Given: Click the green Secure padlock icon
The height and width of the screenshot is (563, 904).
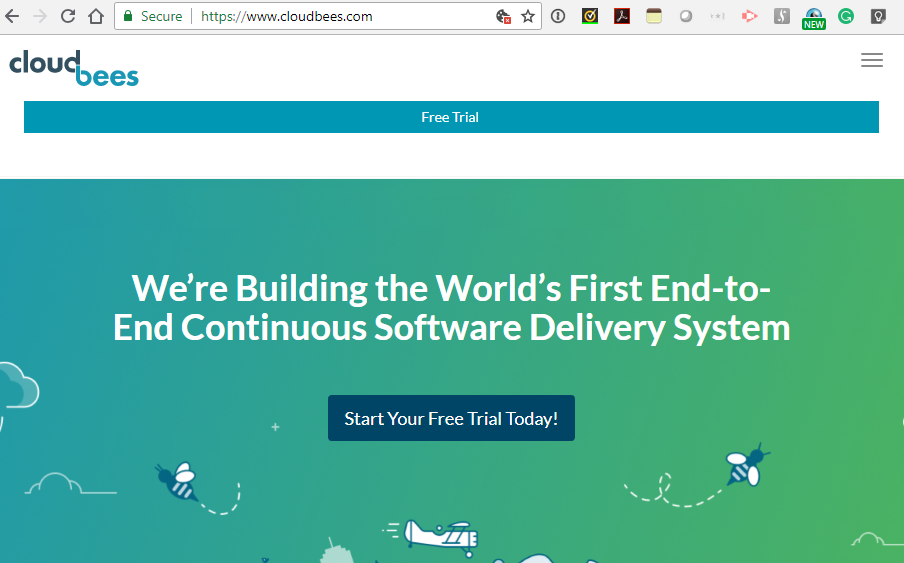Looking at the screenshot, I should pos(129,16).
